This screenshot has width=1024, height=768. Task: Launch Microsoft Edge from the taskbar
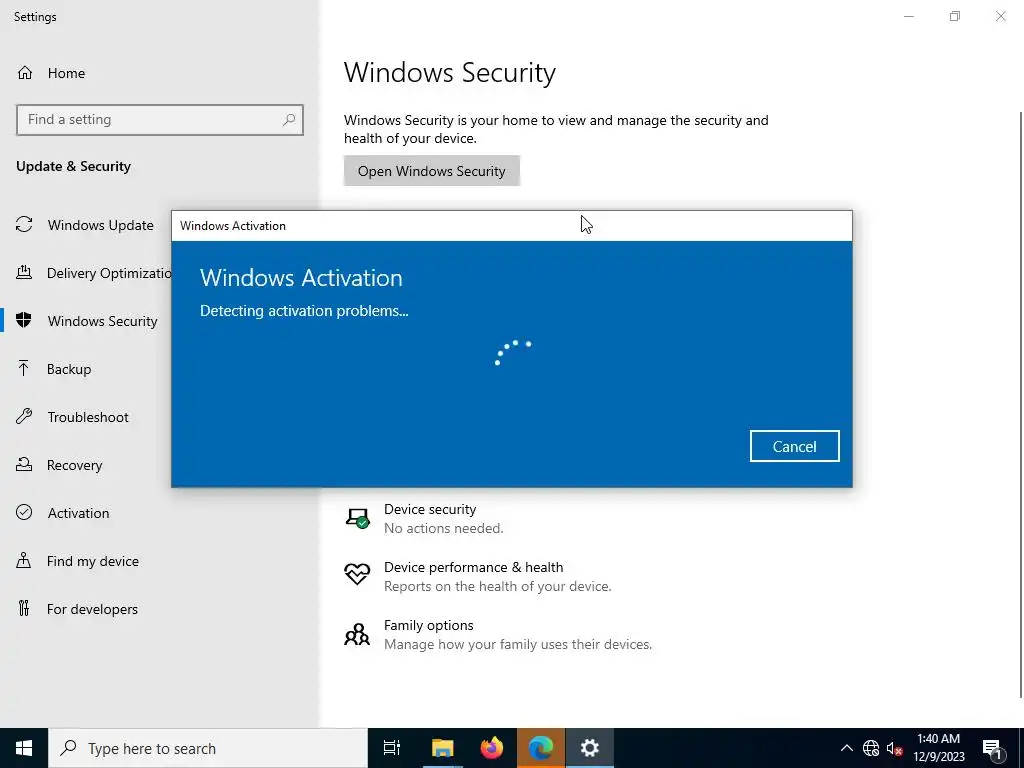pyautogui.click(x=541, y=748)
